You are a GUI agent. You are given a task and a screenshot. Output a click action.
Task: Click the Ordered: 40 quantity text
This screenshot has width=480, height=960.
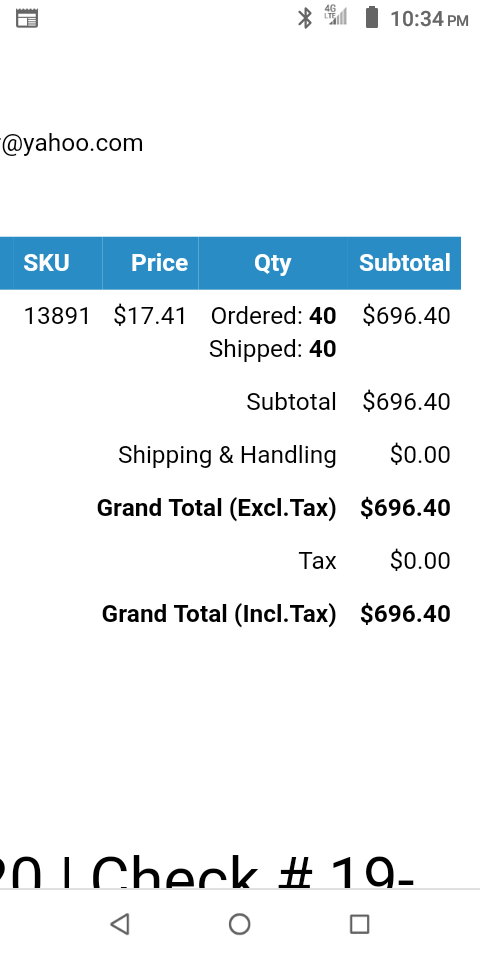tap(274, 316)
